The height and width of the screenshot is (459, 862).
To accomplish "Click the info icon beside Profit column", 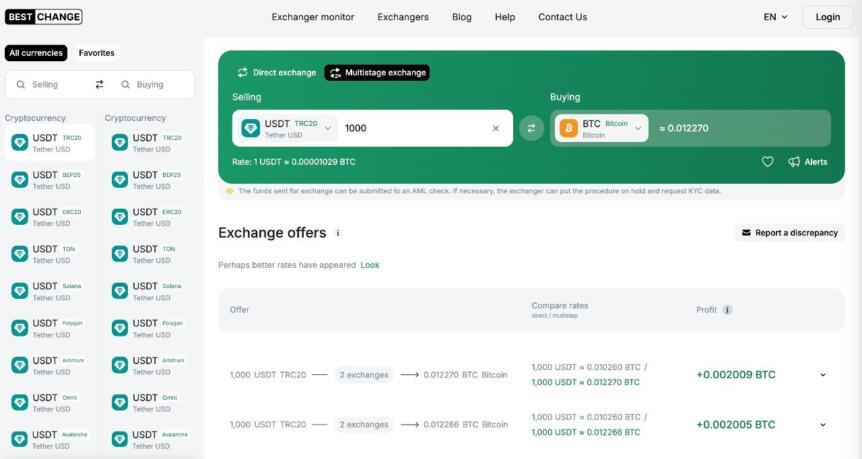I will coord(727,310).
